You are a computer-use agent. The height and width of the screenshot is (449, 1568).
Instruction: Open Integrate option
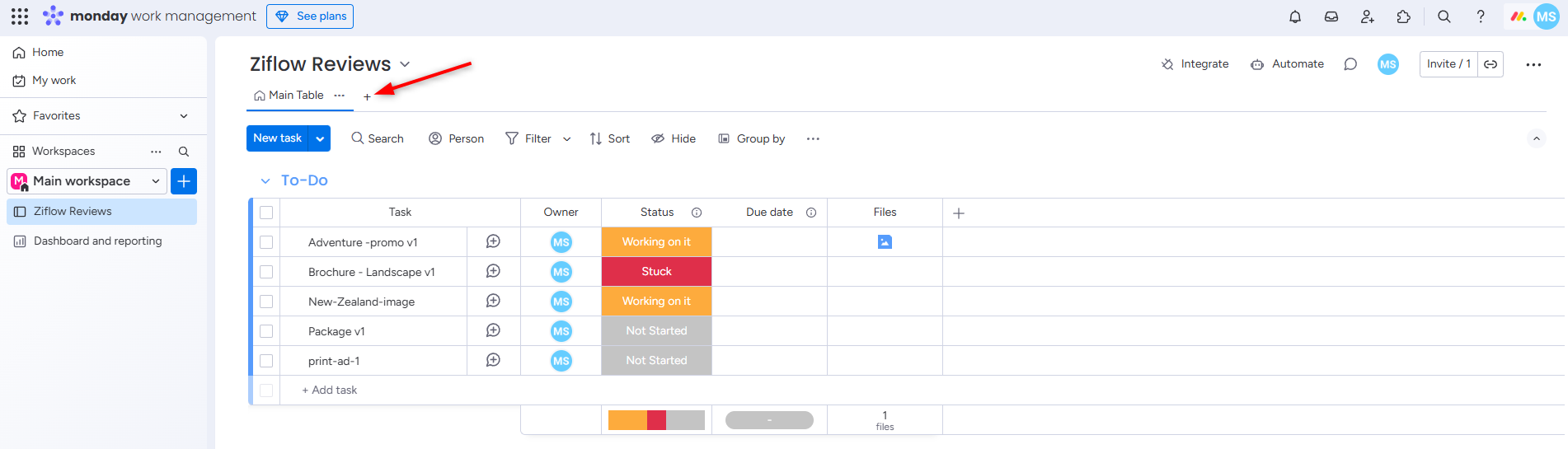coord(1195,64)
